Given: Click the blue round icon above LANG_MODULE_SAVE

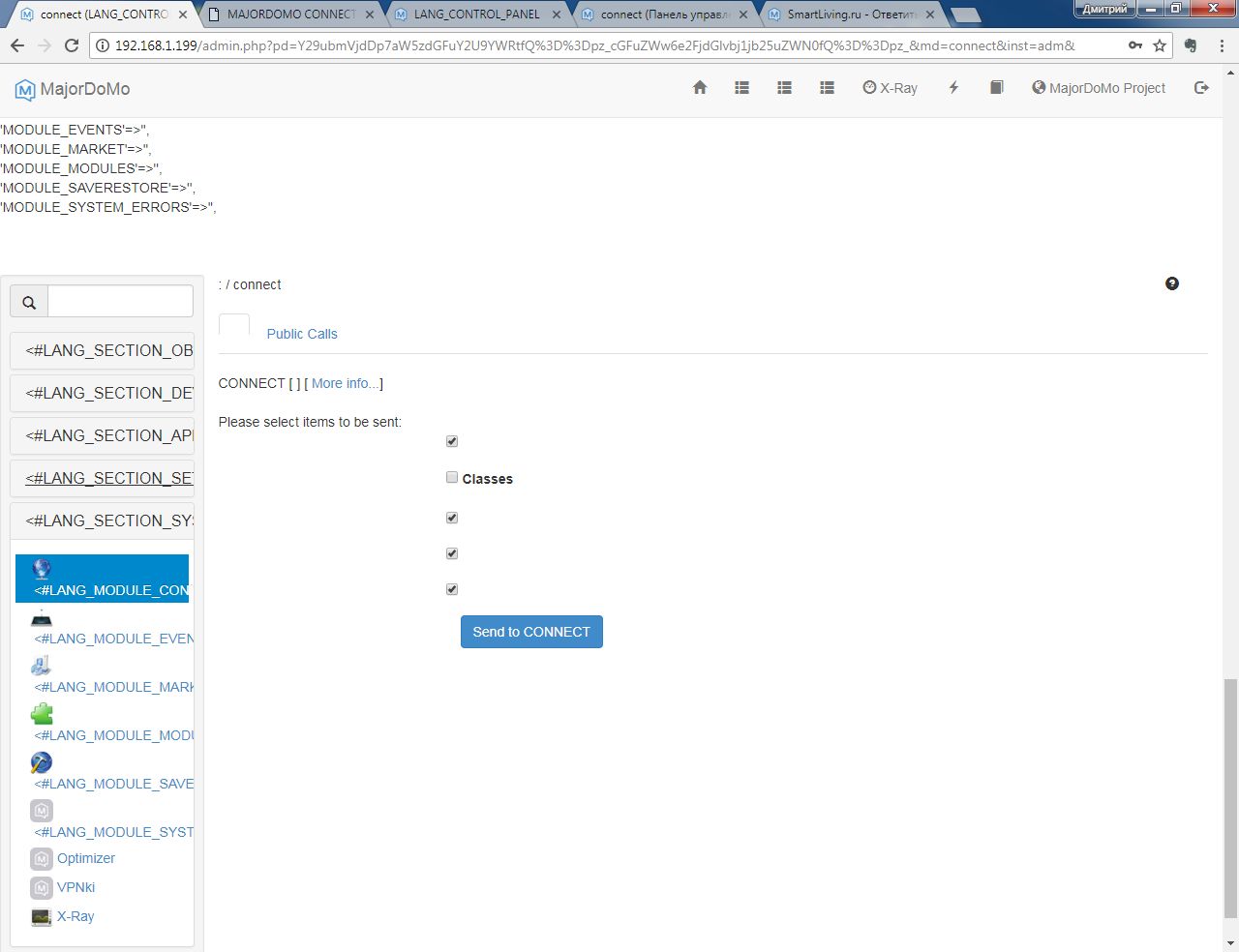Looking at the screenshot, I should [x=41, y=762].
